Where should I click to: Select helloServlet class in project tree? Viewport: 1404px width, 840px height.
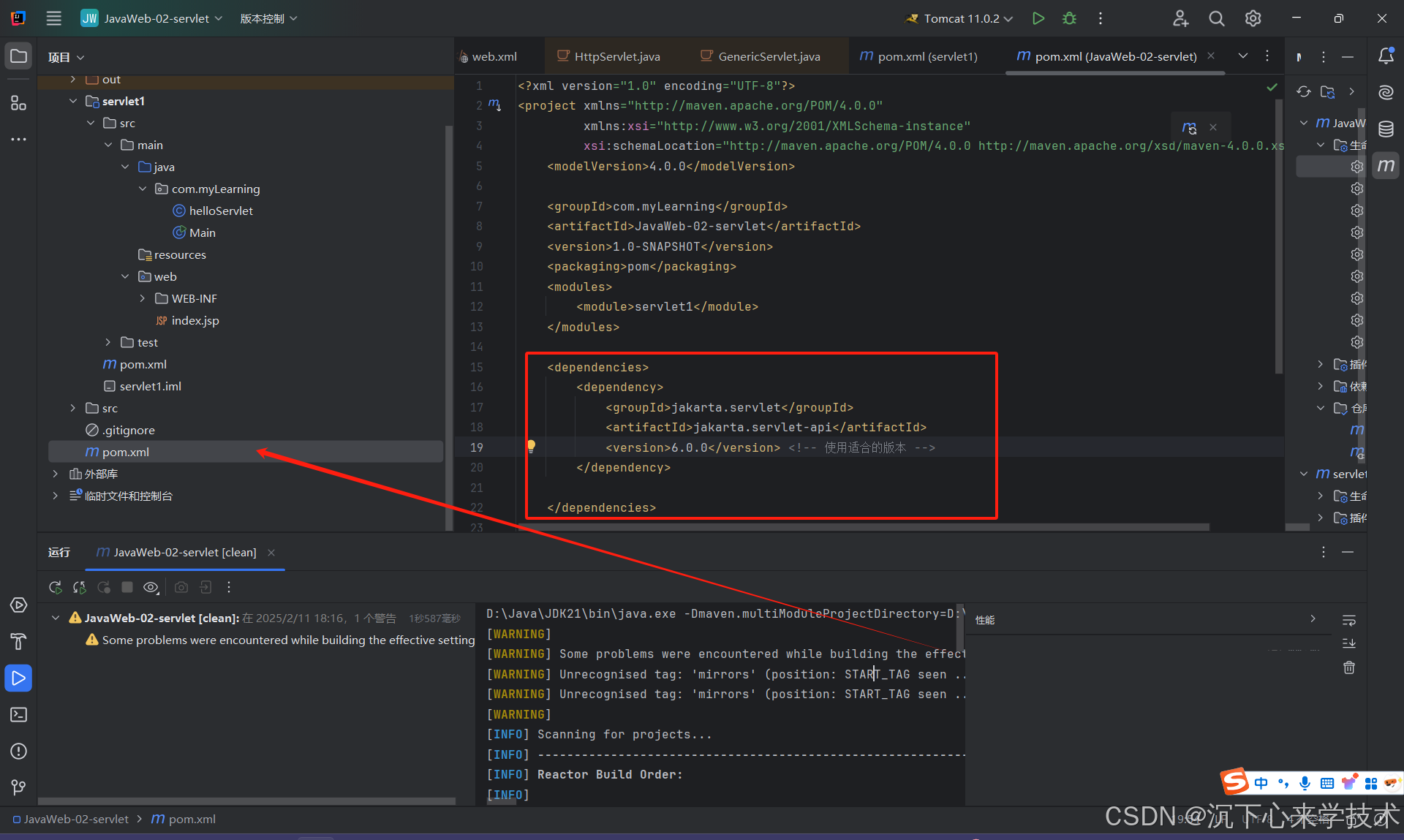point(221,211)
